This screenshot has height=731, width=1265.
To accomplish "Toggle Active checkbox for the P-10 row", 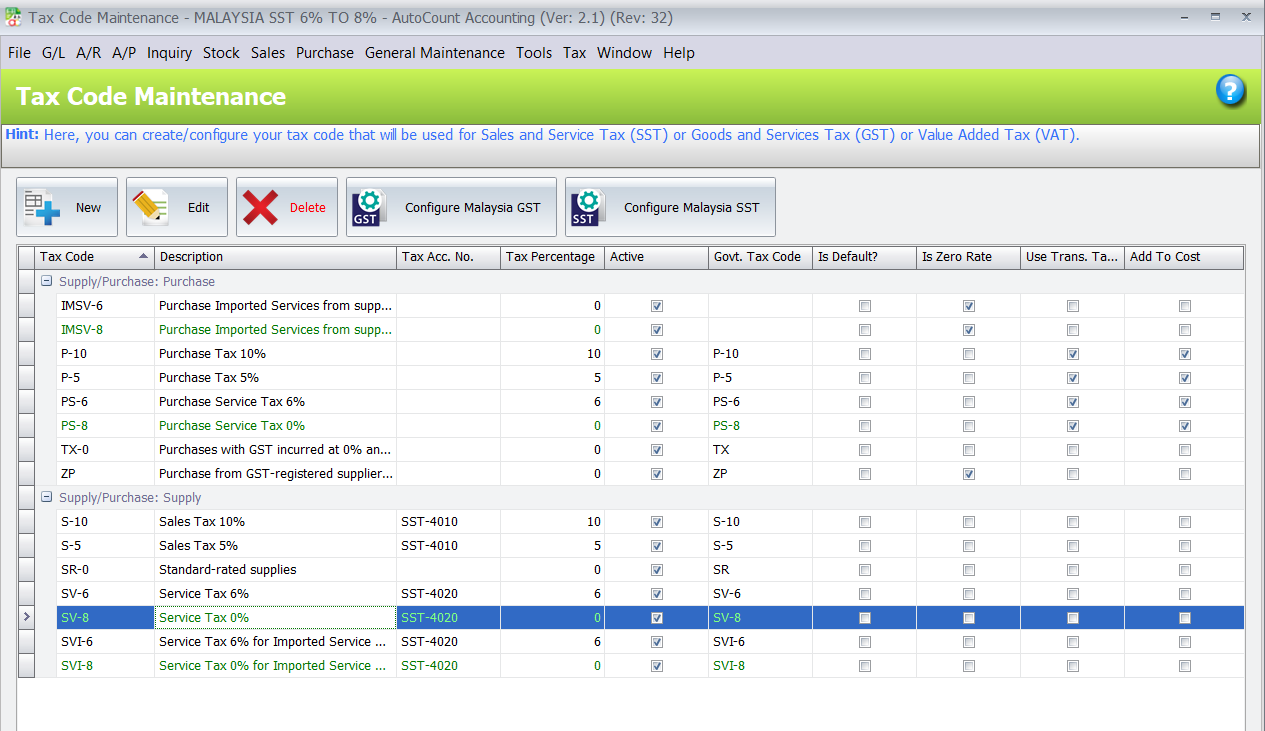I will click(657, 354).
